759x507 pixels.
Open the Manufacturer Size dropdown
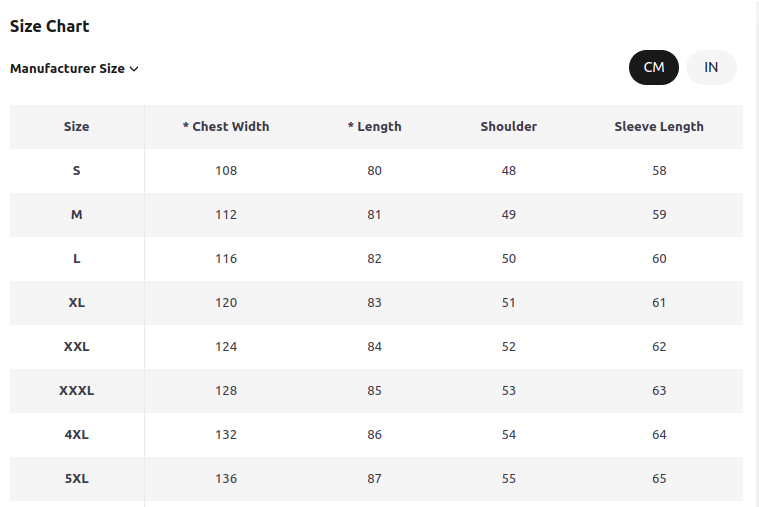[x=74, y=69]
